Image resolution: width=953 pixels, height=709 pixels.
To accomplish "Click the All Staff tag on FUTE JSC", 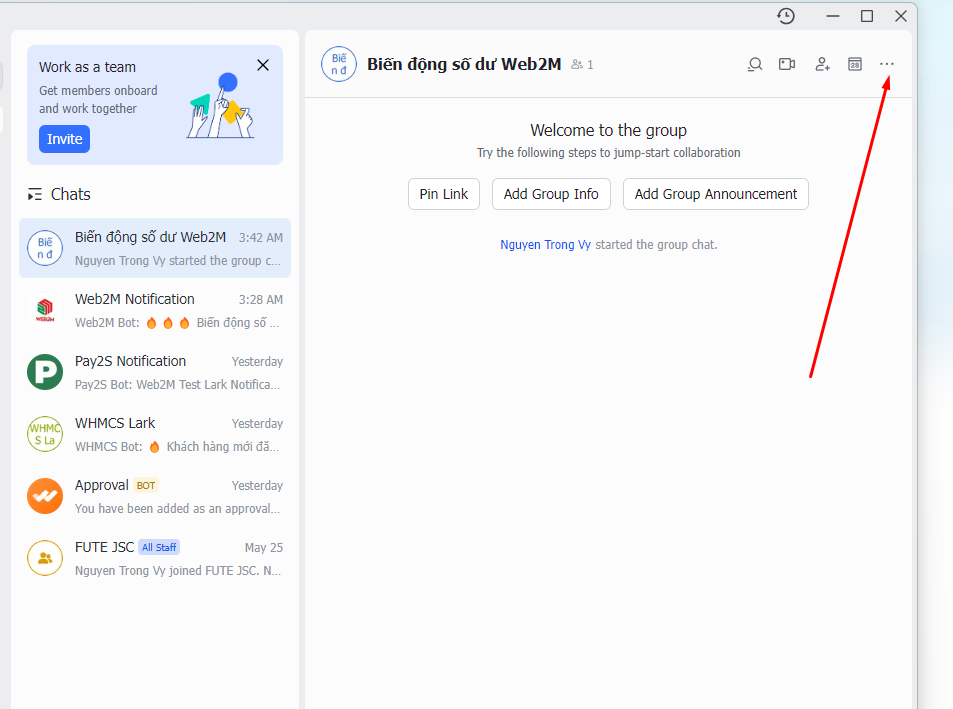I will pos(159,547).
